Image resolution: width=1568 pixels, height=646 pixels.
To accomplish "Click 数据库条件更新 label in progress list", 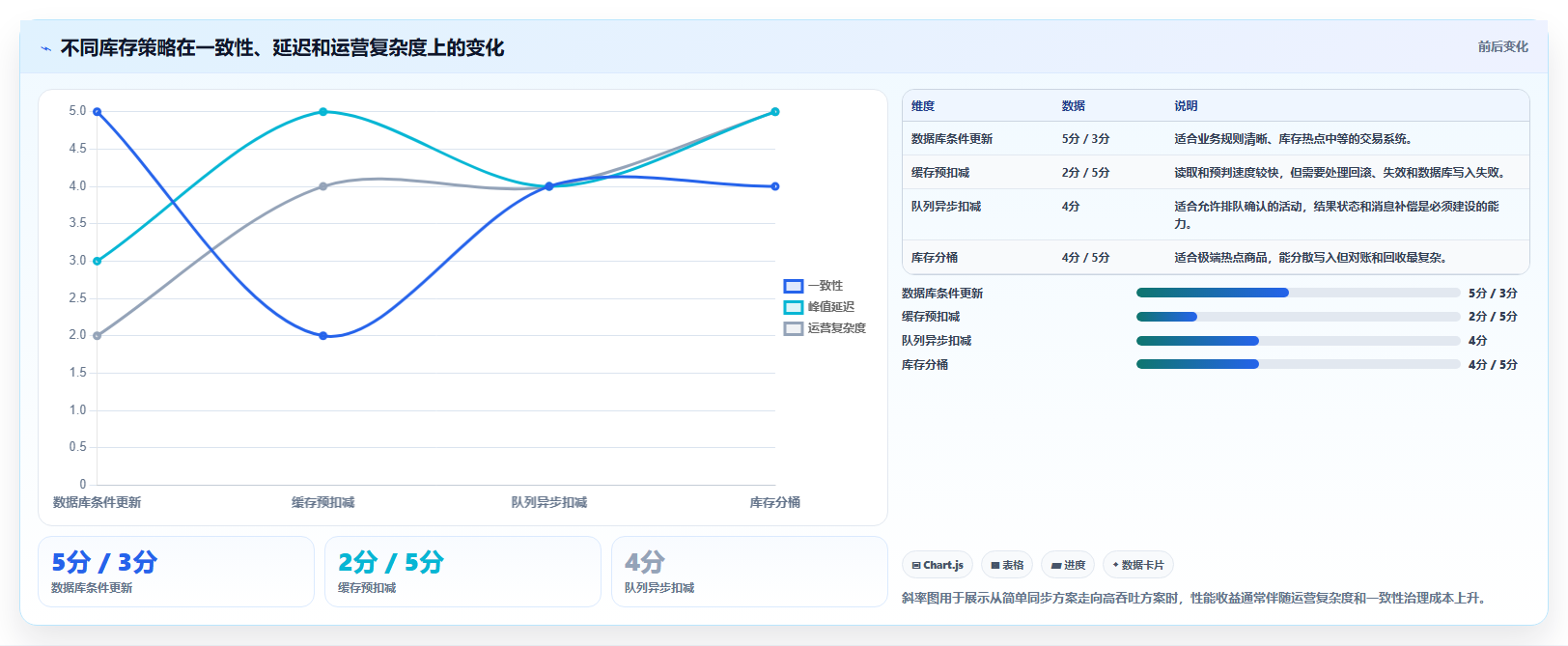I will [942, 294].
